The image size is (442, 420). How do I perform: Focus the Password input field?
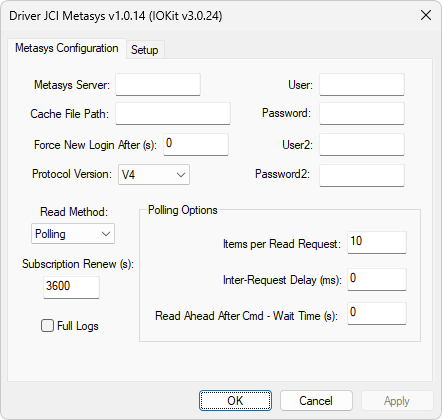pos(362,114)
